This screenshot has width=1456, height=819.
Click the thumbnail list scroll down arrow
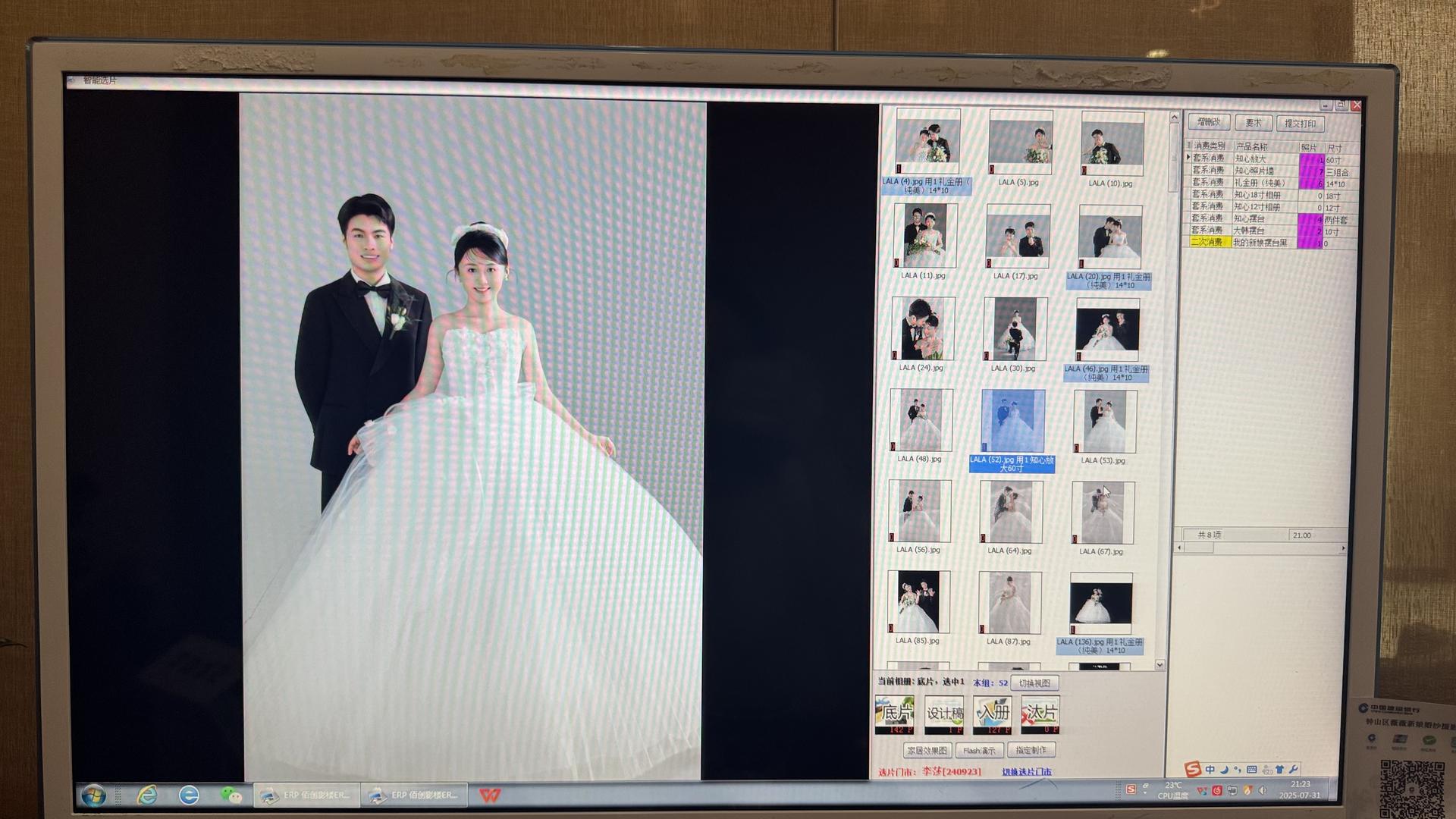click(x=1159, y=665)
